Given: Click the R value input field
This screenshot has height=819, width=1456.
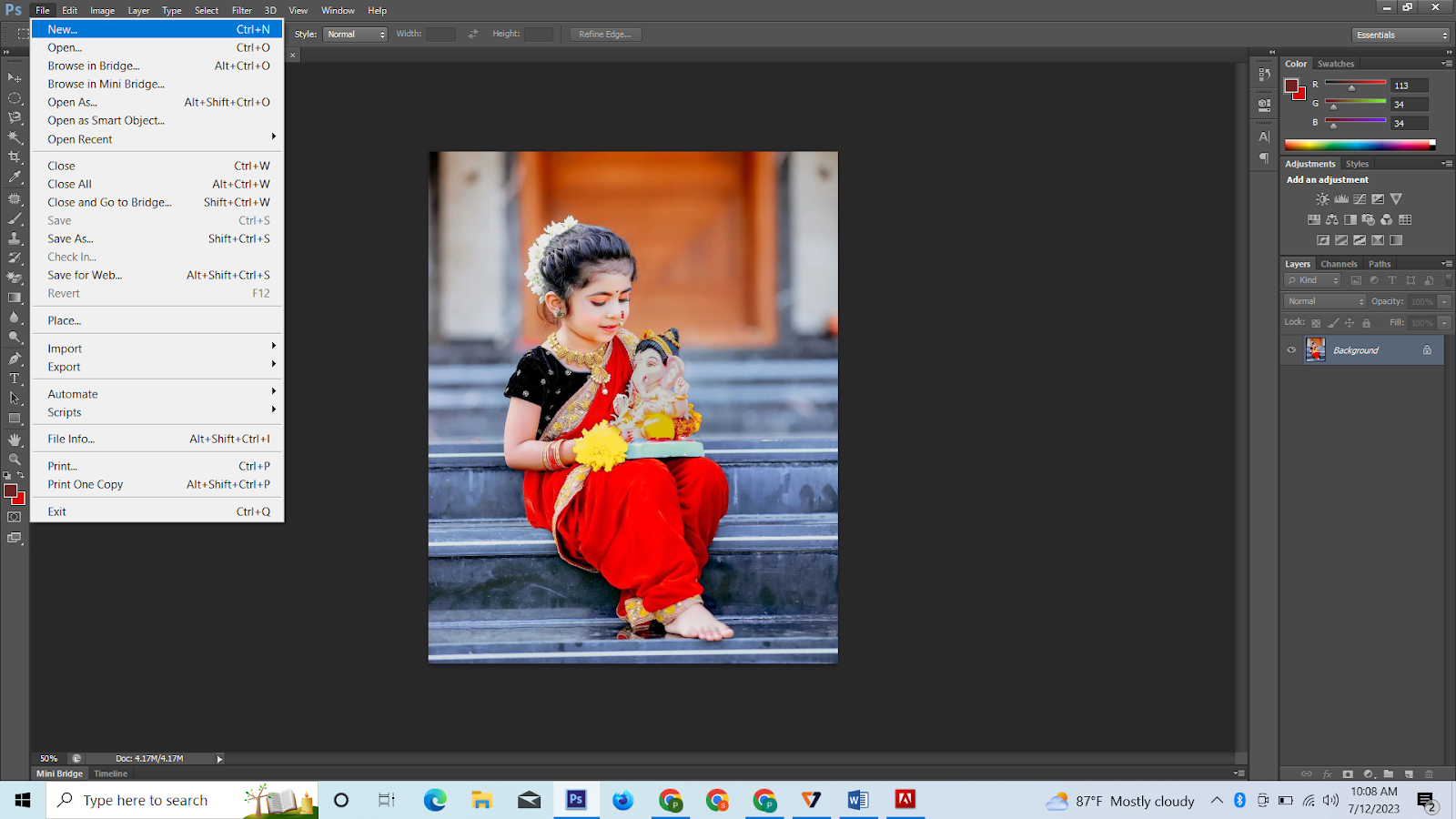Looking at the screenshot, I should [x=1410, y=86].
